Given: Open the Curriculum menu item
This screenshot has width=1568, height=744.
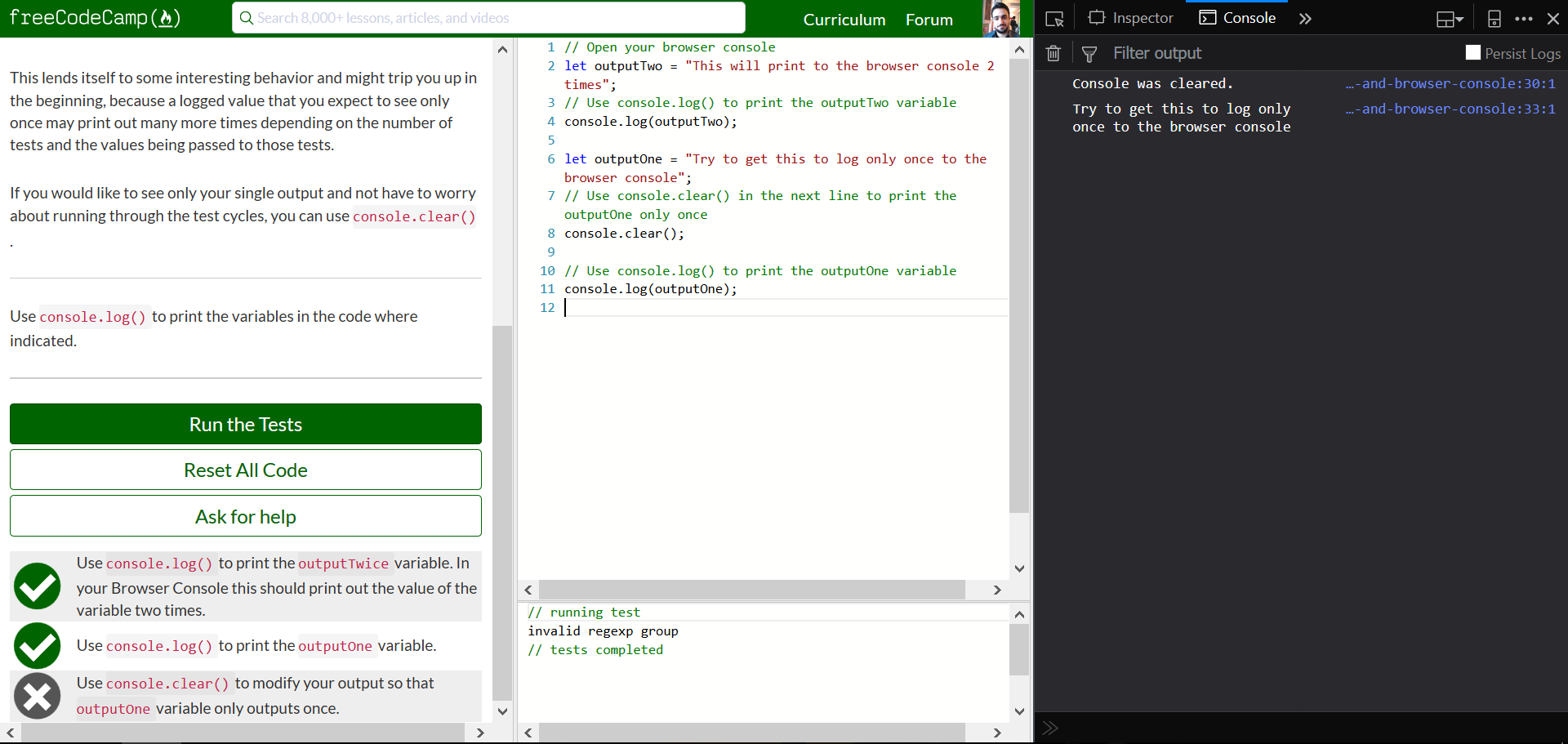Looking at the screenshot, I should pos(844,20).
